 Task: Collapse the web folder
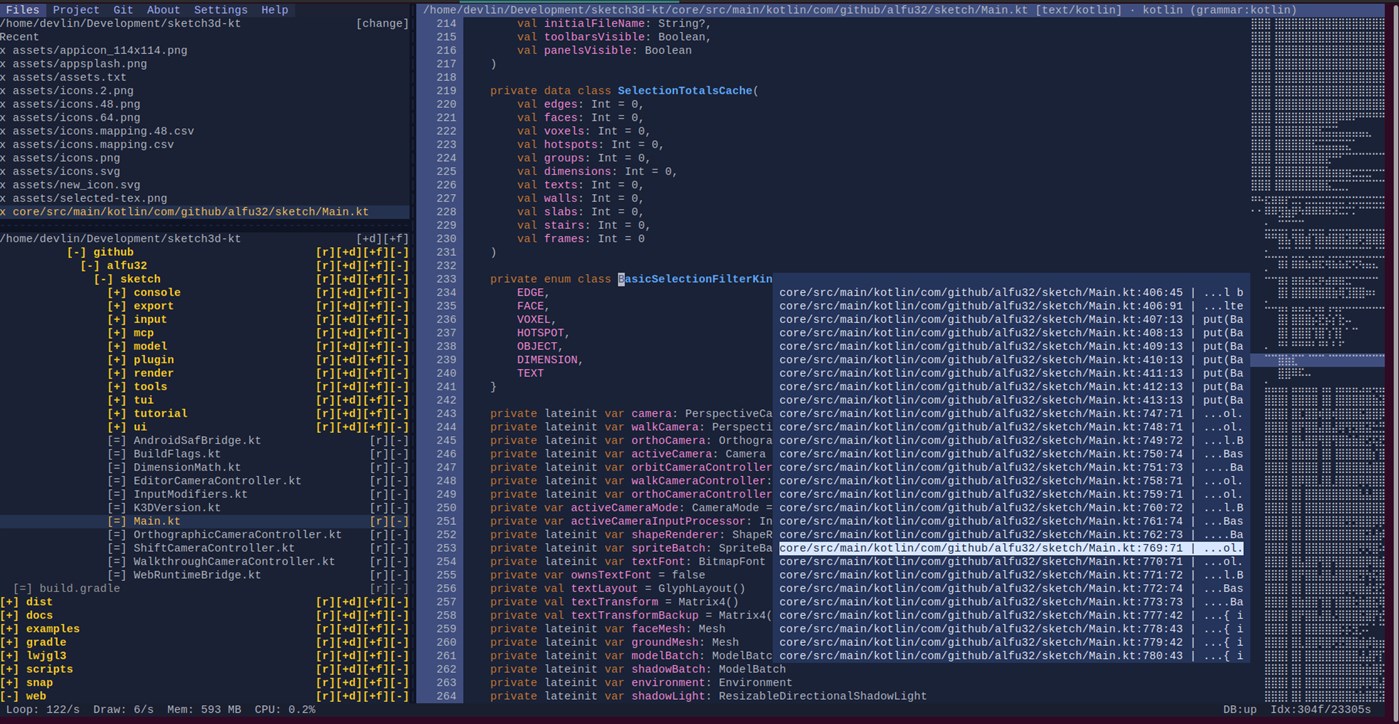point(10,696)
